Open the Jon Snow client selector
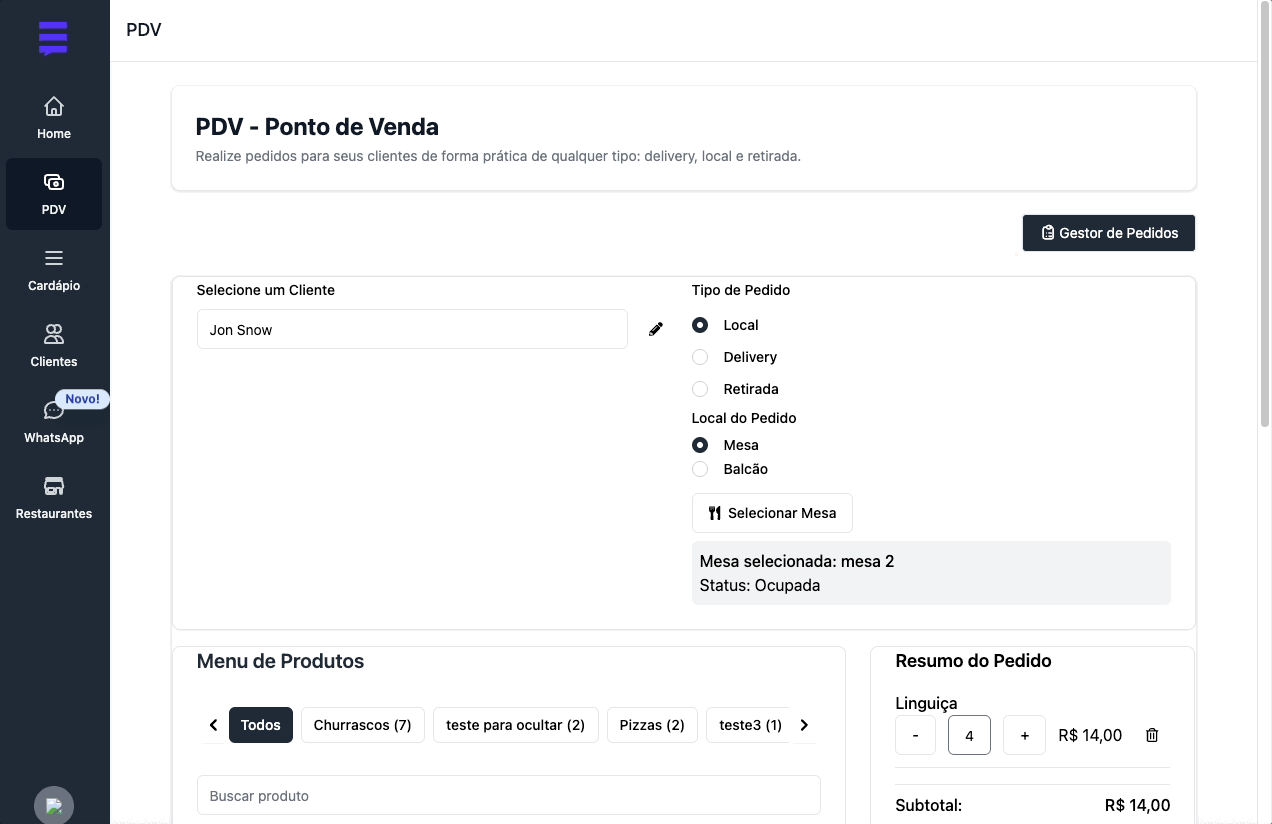This screenshot has height=824, width=1272. (412, 329)
